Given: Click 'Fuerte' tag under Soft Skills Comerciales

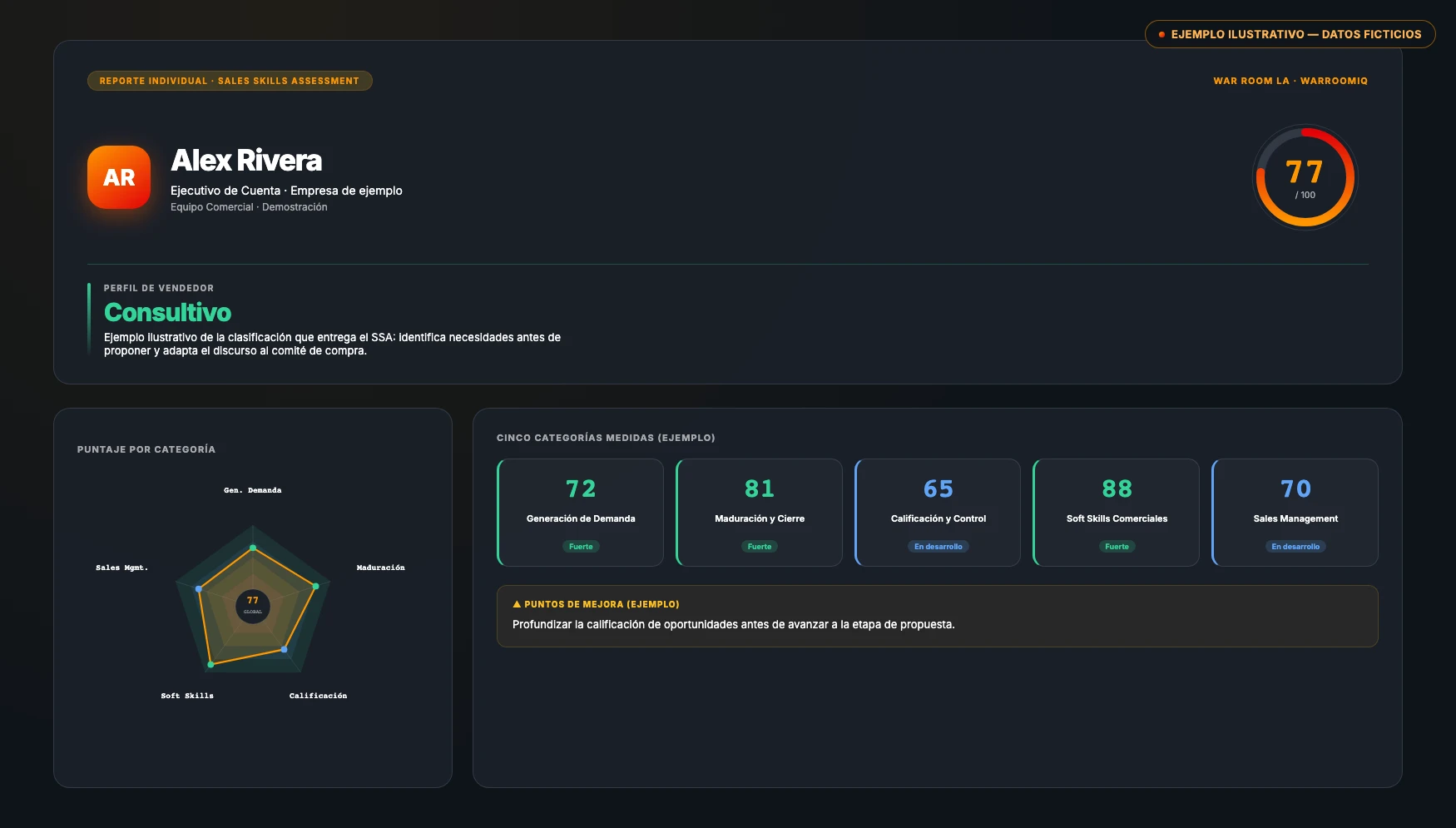Looking at the screenshot, I should [x=1117, y=547].
